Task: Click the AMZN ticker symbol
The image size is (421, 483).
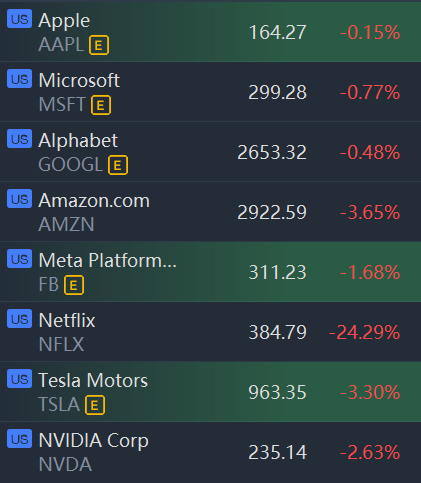Action: click(x=66, y=224)
